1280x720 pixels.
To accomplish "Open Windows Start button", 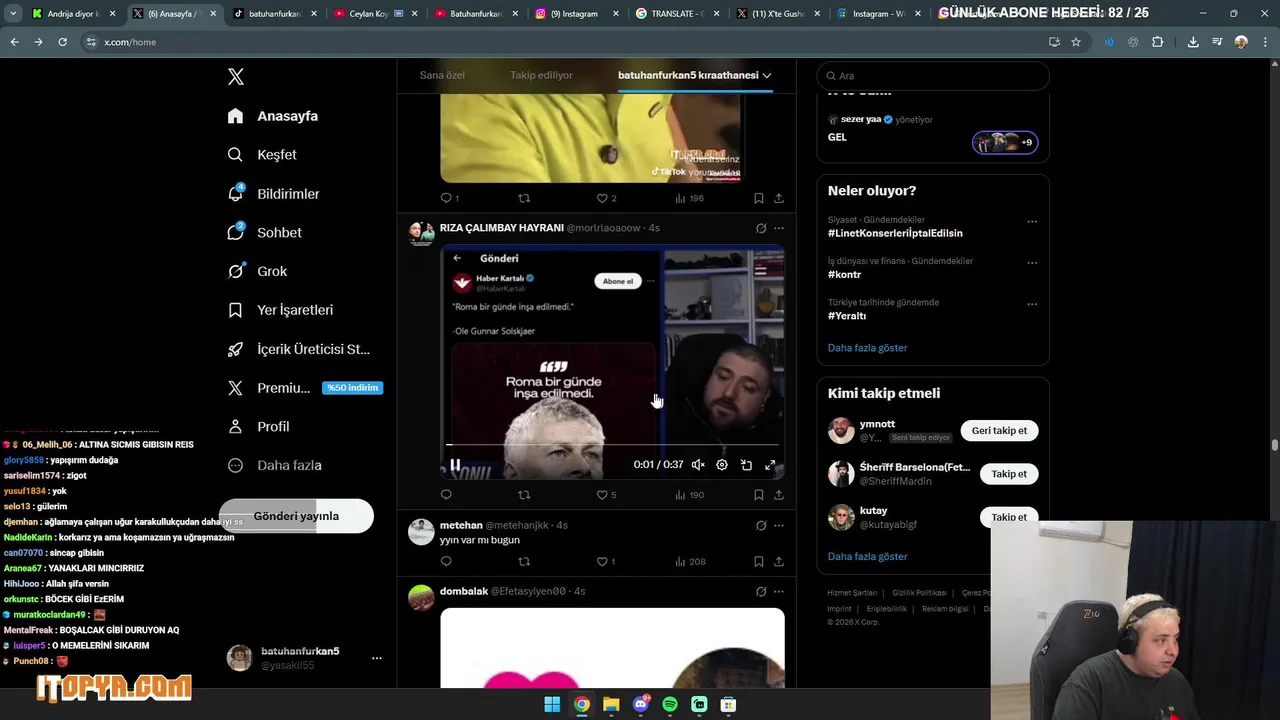I will point(552,705).
